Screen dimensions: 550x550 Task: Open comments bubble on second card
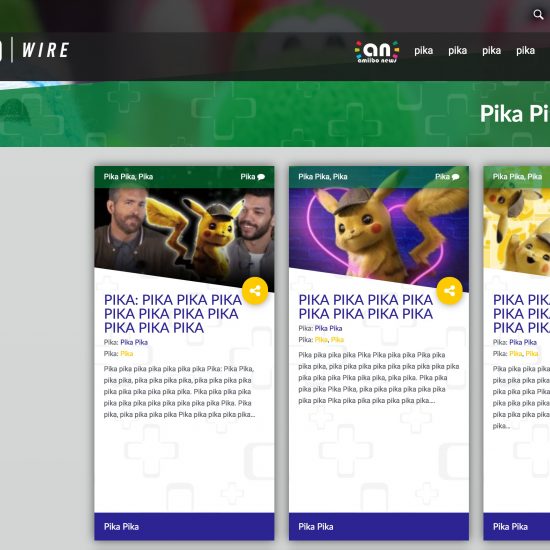tap(456, 177)
